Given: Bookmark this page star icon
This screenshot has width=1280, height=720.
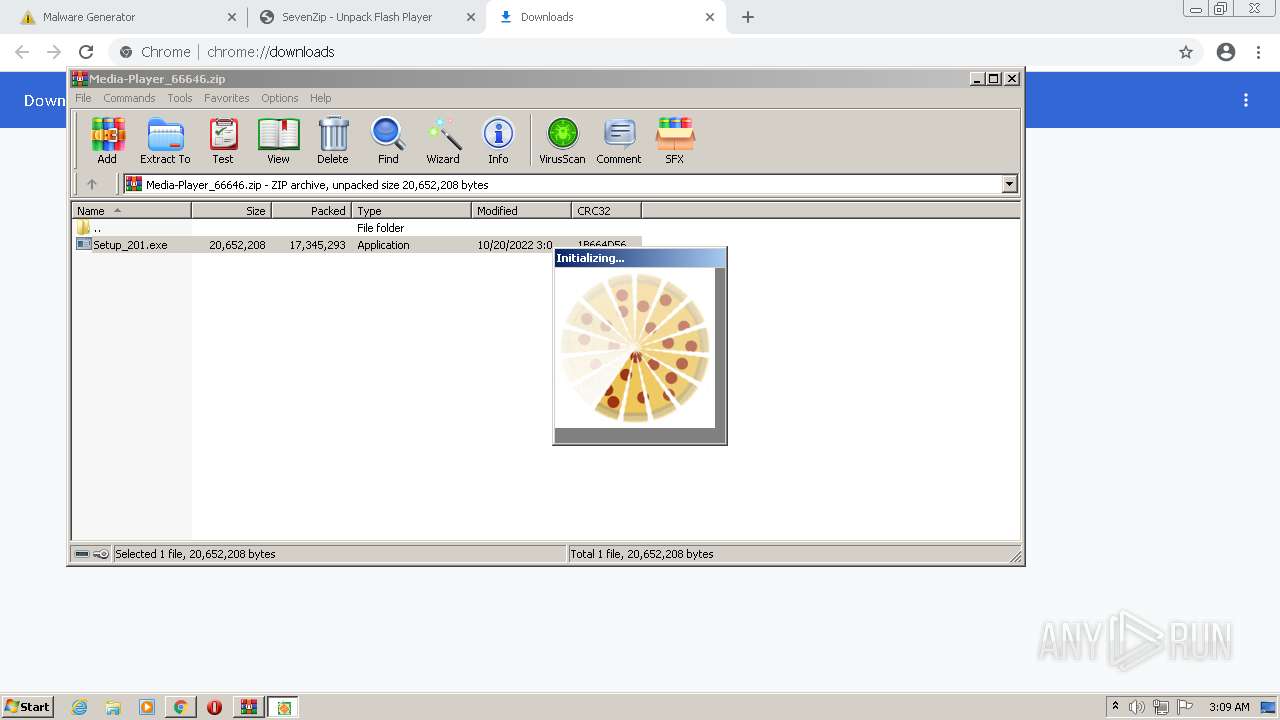Looking at the screenshot, I should pos(1186,52).
